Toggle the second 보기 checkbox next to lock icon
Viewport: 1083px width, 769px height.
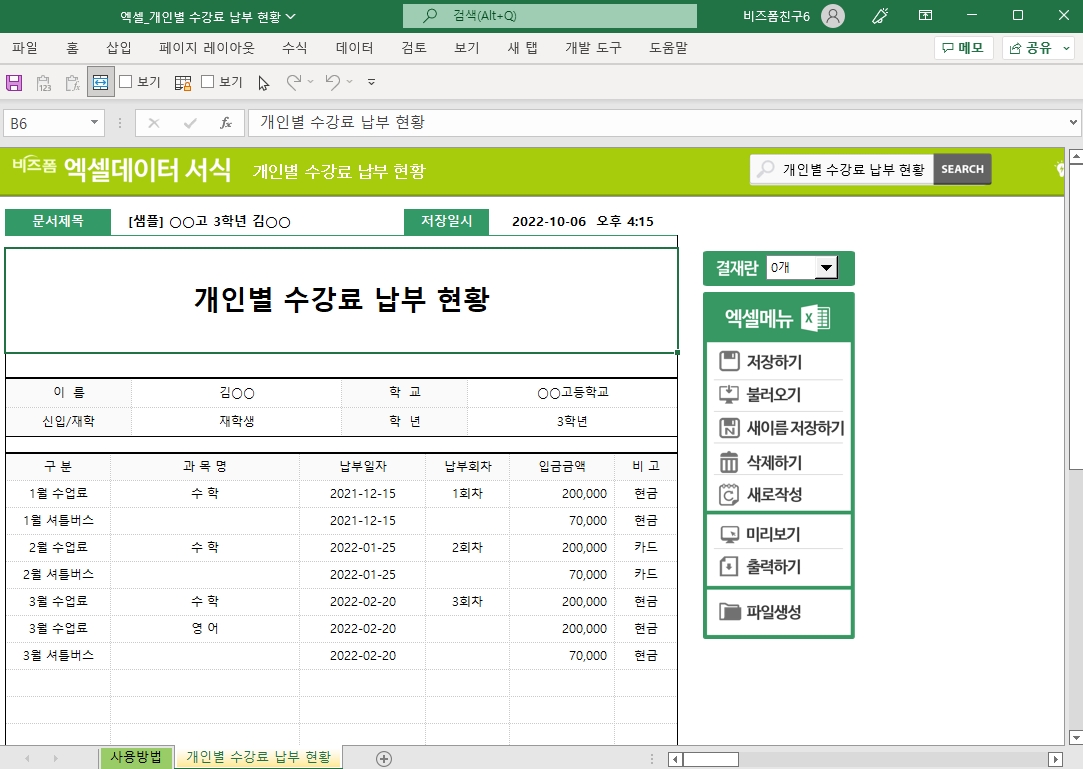pyautogui.click(x=208, y=82)
